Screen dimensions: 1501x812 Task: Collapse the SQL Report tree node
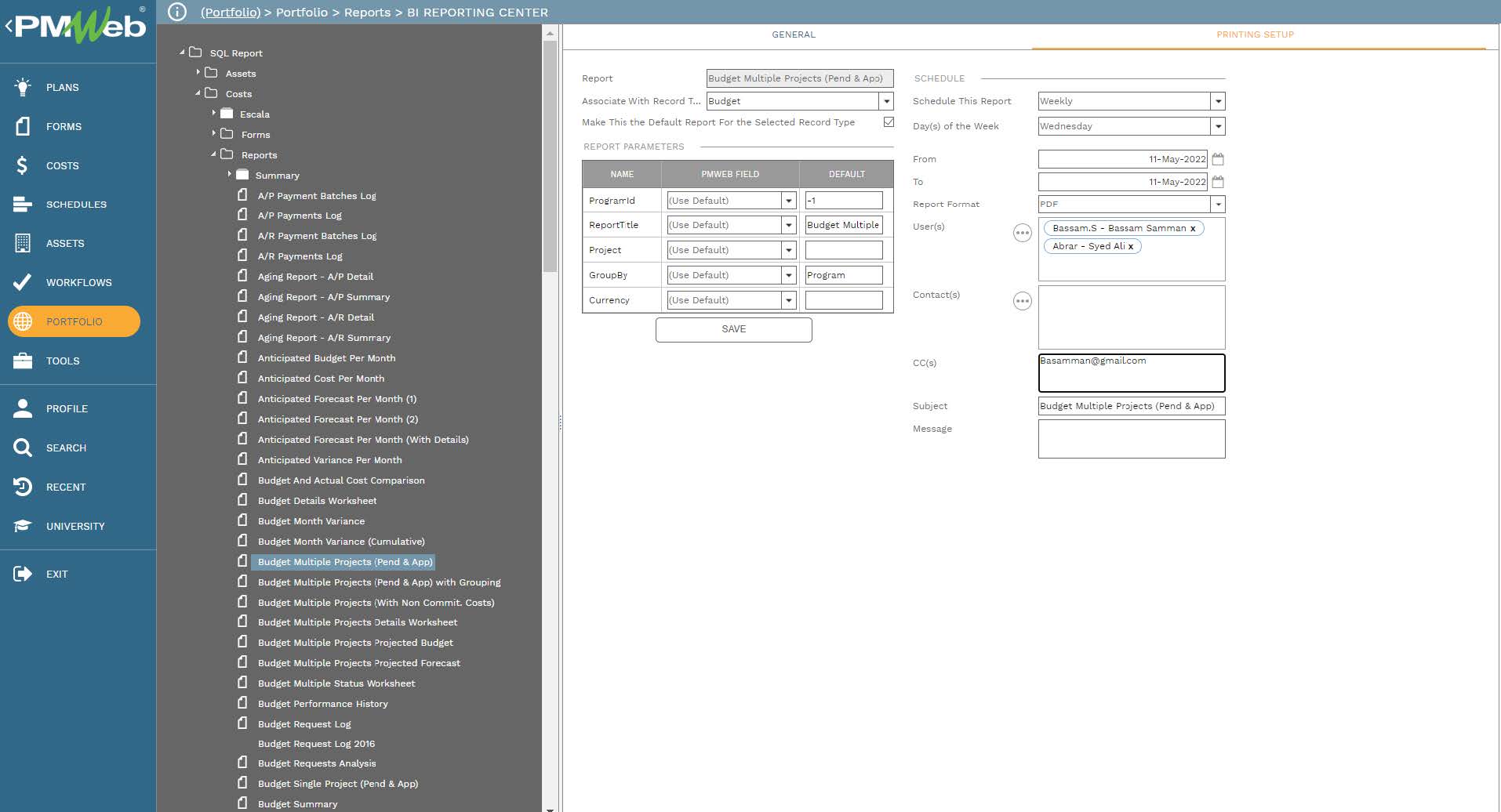(182, 53)
